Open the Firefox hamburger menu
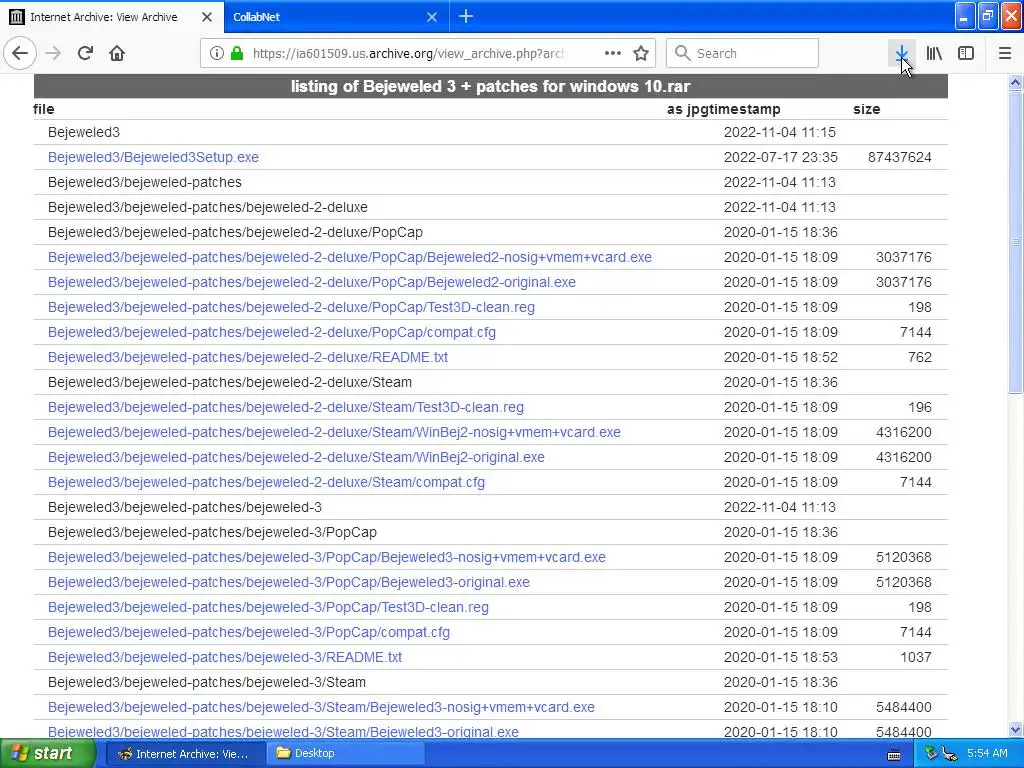 [x=1005, y=53]
